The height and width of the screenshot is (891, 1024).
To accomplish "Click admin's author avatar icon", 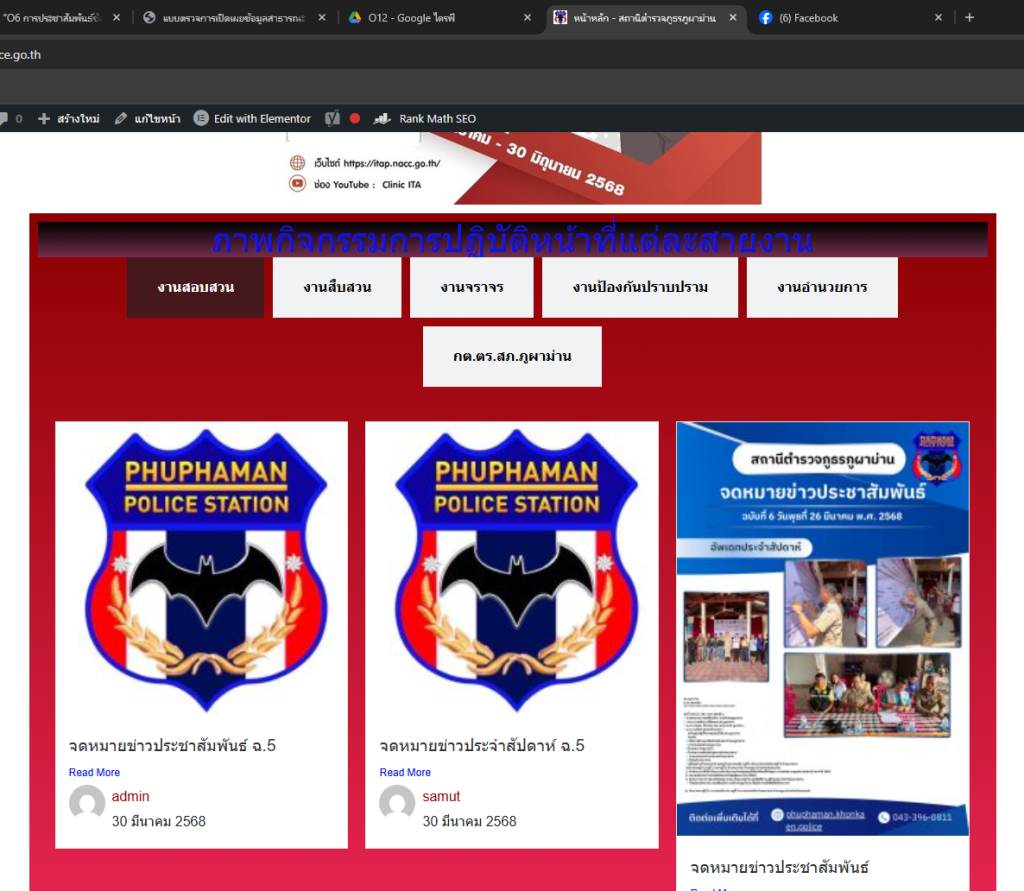I will click(x=87, y=803).
